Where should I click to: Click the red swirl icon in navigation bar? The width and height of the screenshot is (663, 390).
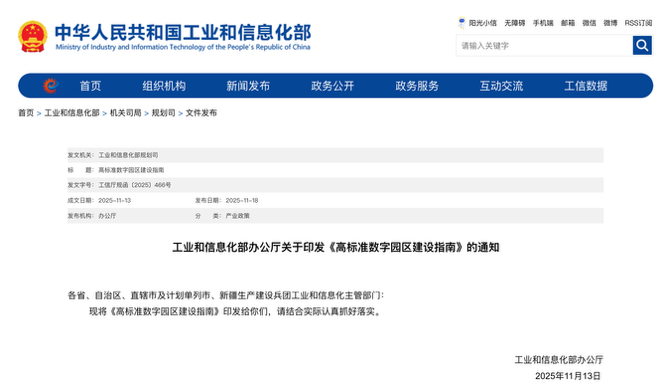tap(51, 86)
